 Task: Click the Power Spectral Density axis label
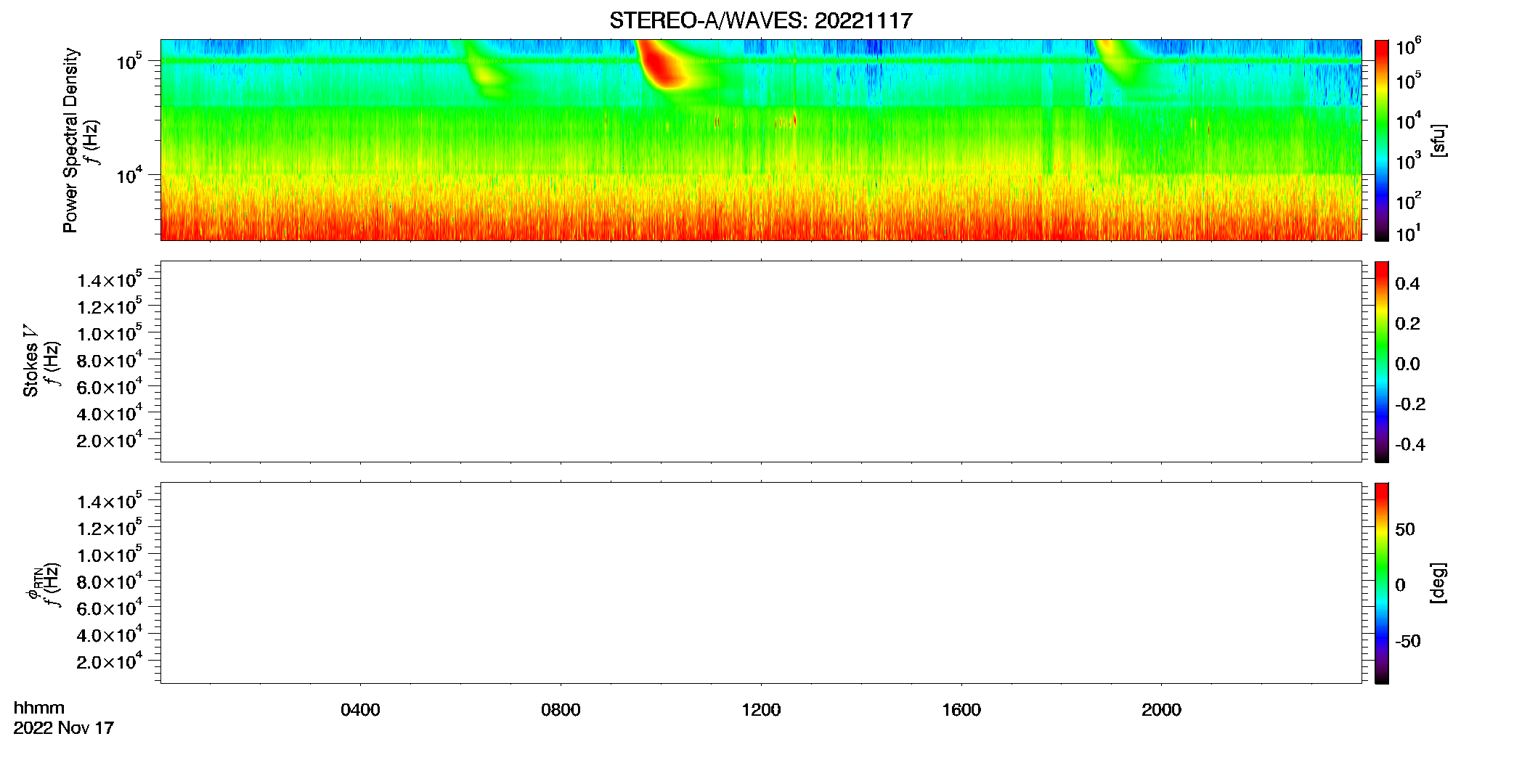(70, 140)
